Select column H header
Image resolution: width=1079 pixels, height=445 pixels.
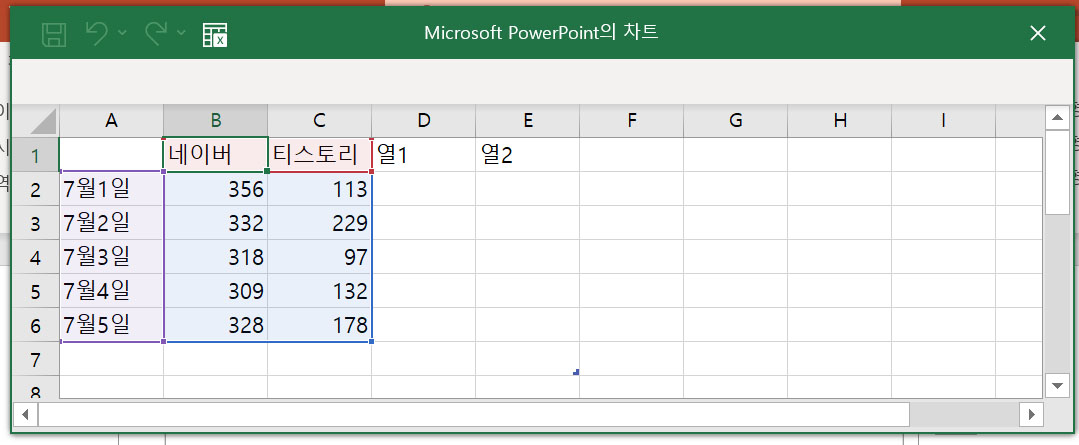coord(839,120)
